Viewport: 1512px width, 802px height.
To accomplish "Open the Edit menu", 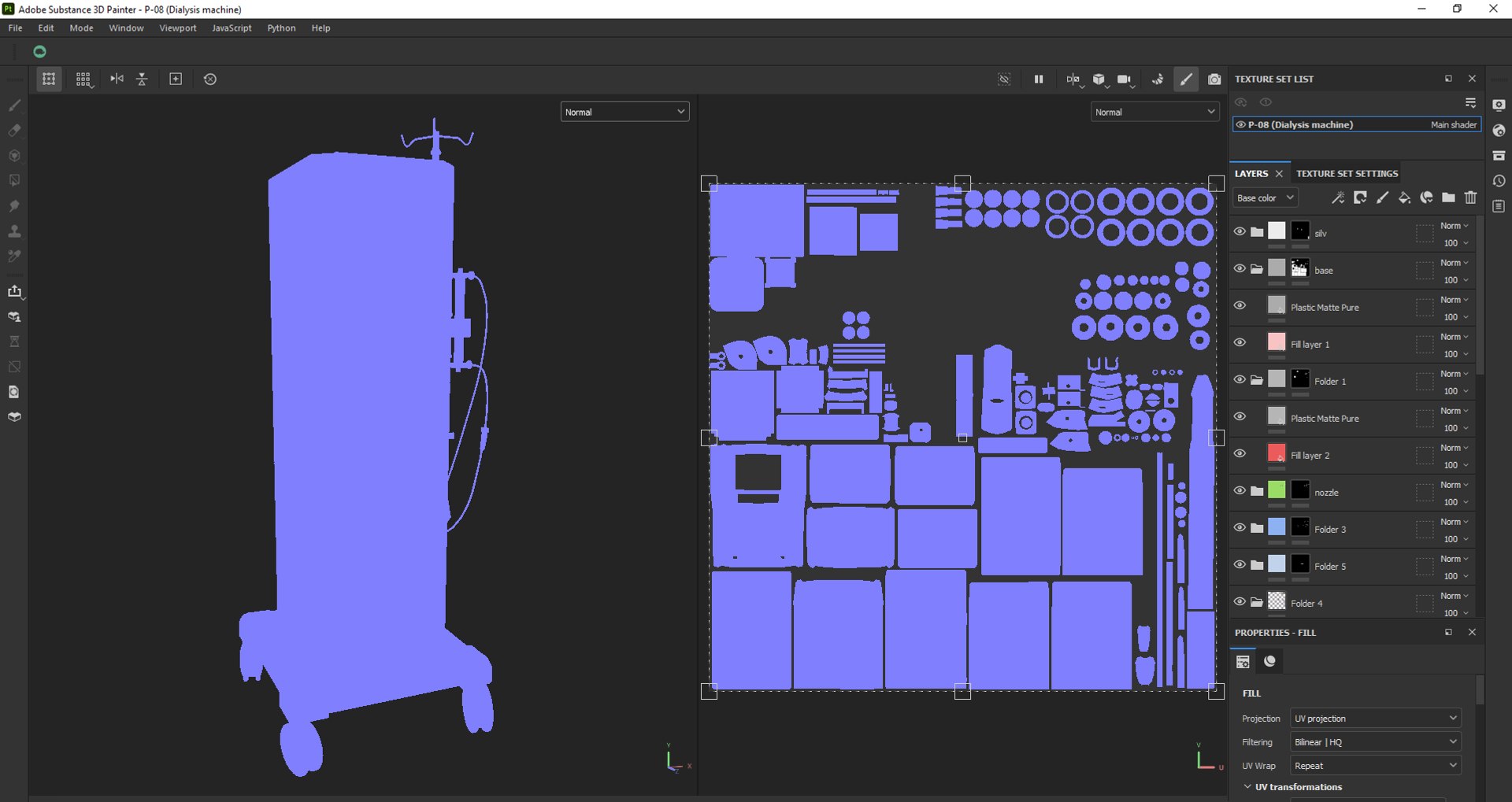I will pos(46,28).
